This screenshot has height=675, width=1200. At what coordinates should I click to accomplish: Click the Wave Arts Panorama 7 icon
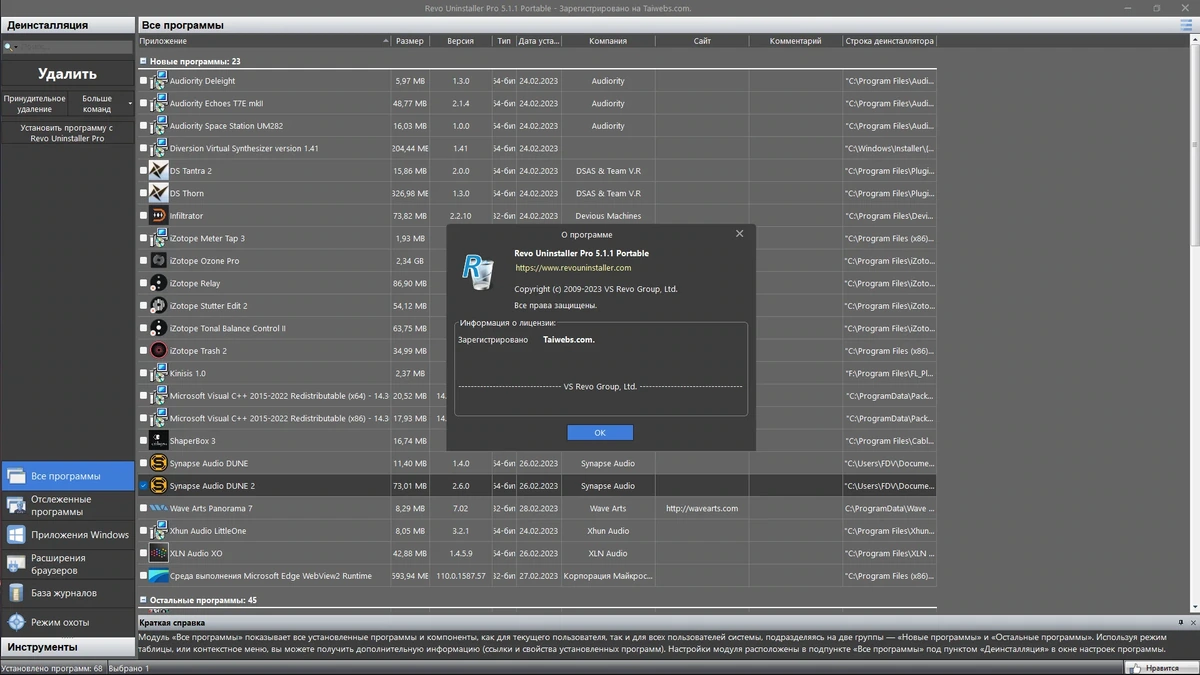click(x=158, y=508)
